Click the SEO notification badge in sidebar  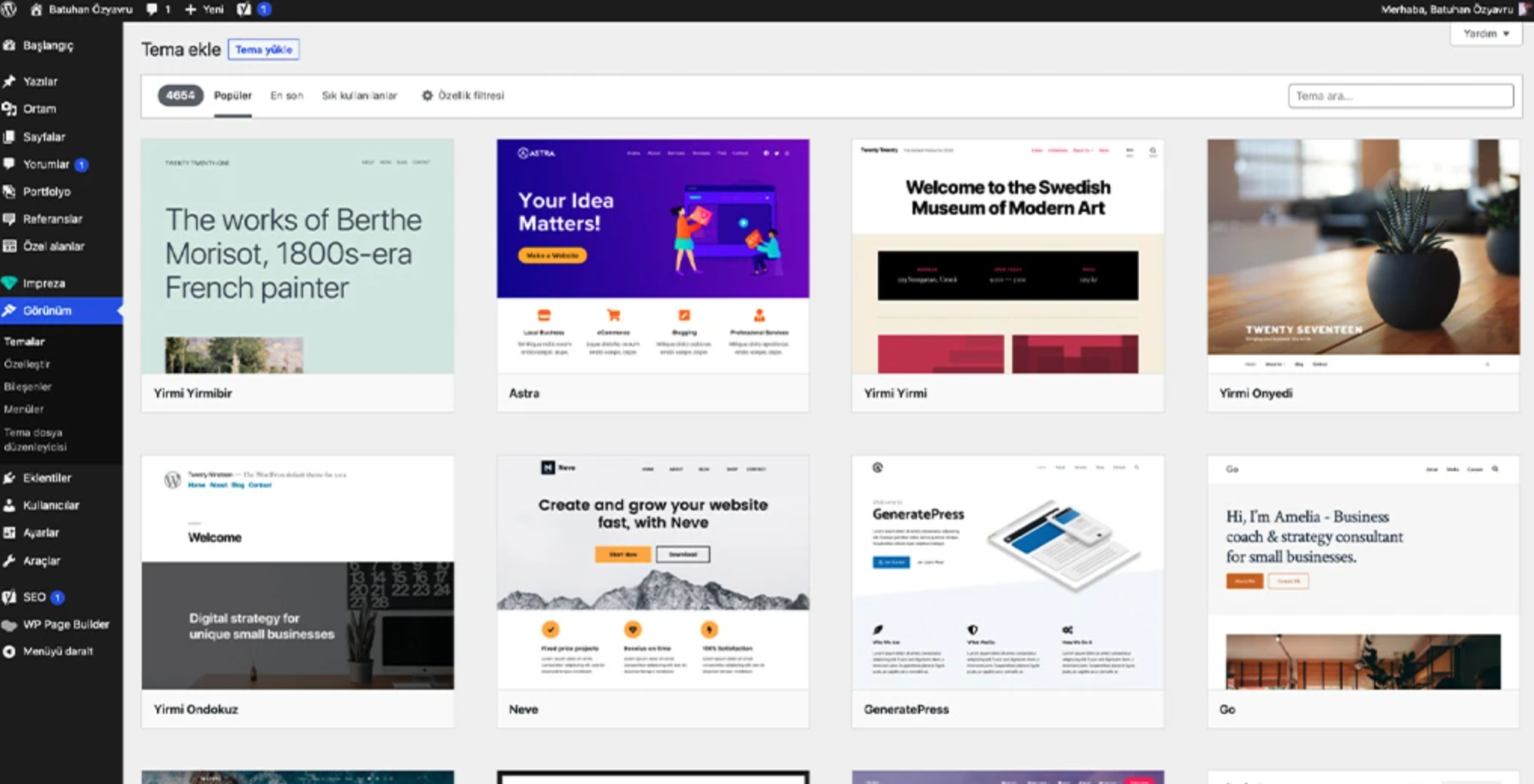(57, 598)
